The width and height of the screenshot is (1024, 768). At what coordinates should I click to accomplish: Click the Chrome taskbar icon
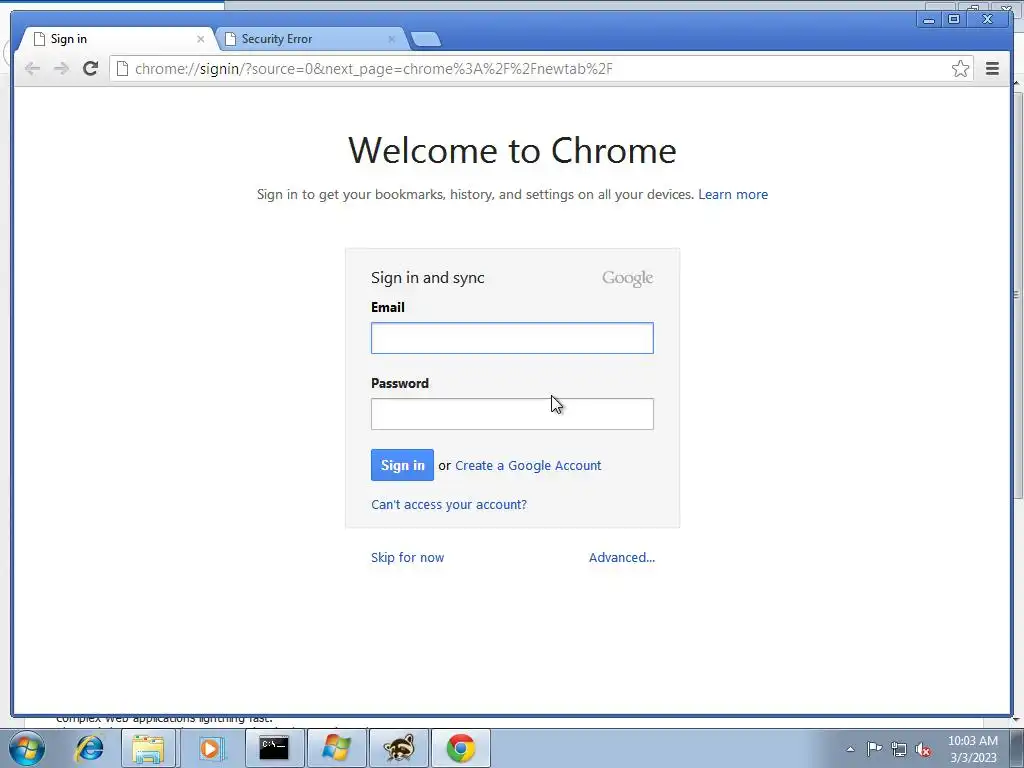(x=461, y=748)
